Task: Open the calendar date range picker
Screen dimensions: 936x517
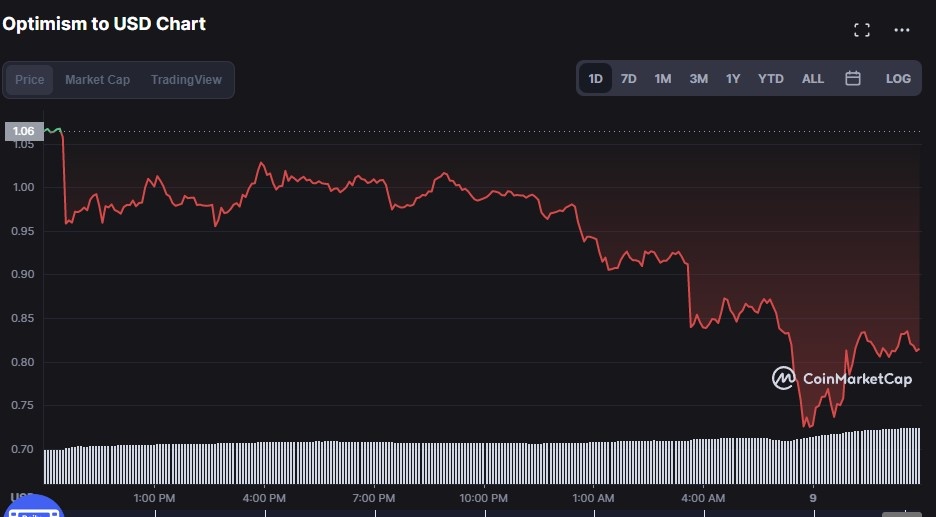Action: (853, 78)
